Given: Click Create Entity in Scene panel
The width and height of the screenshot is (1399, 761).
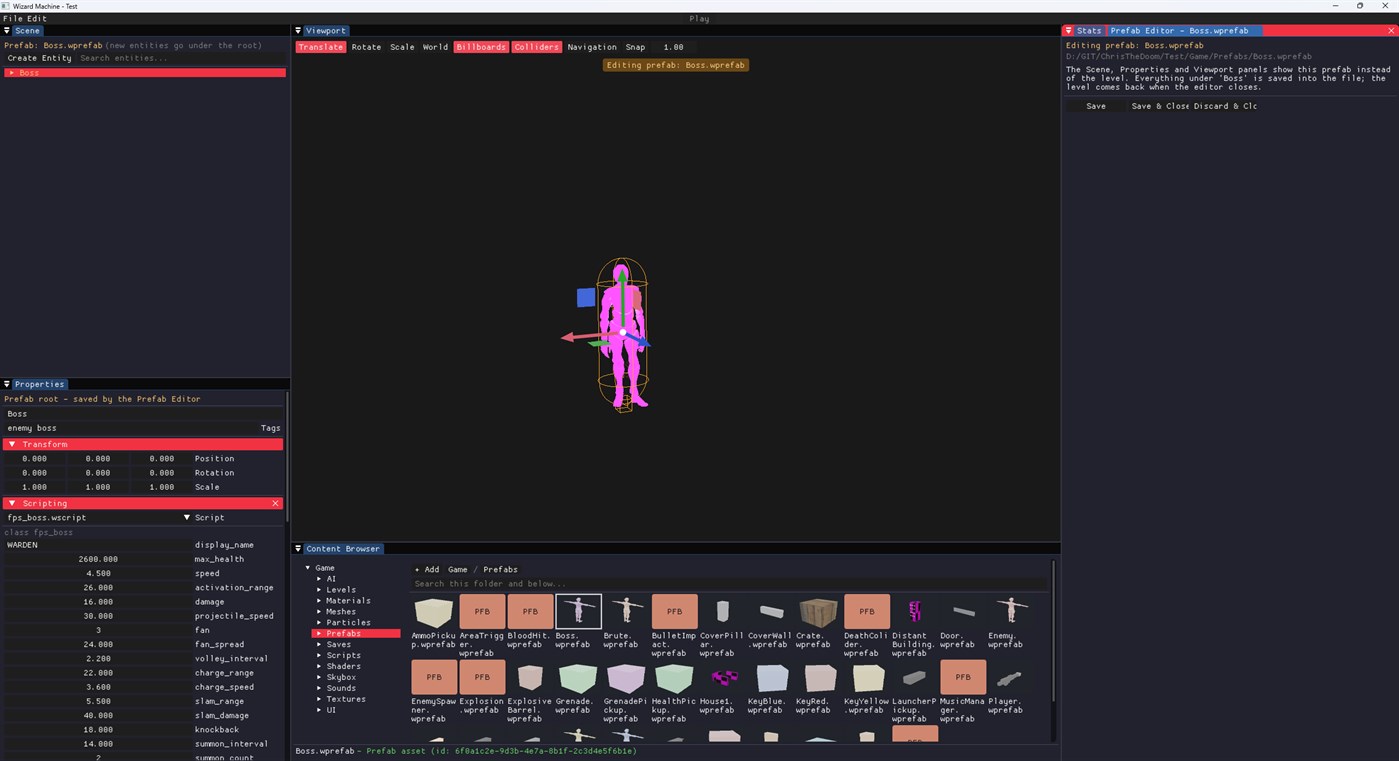Looking at the screenshot, I should point(40,58).
